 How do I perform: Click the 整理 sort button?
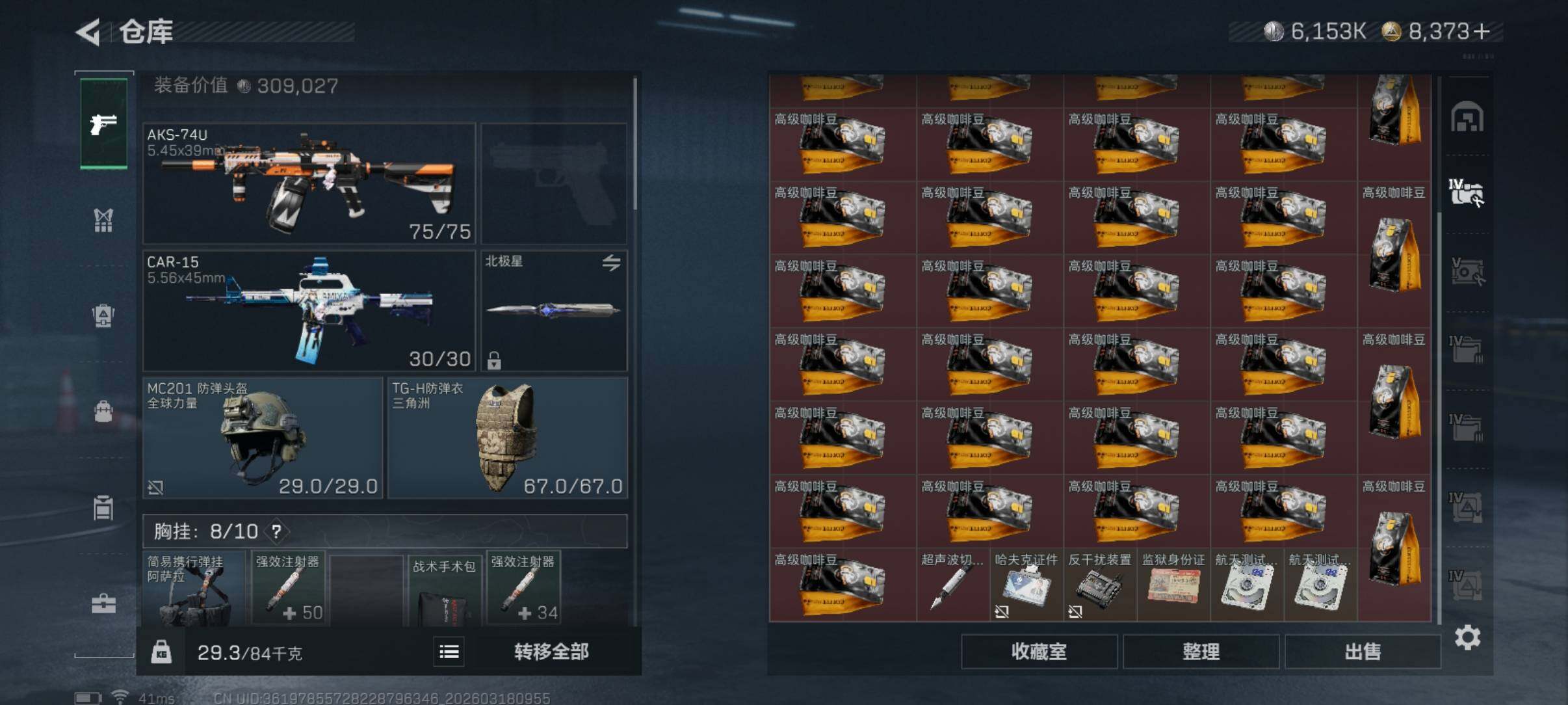1201,652
